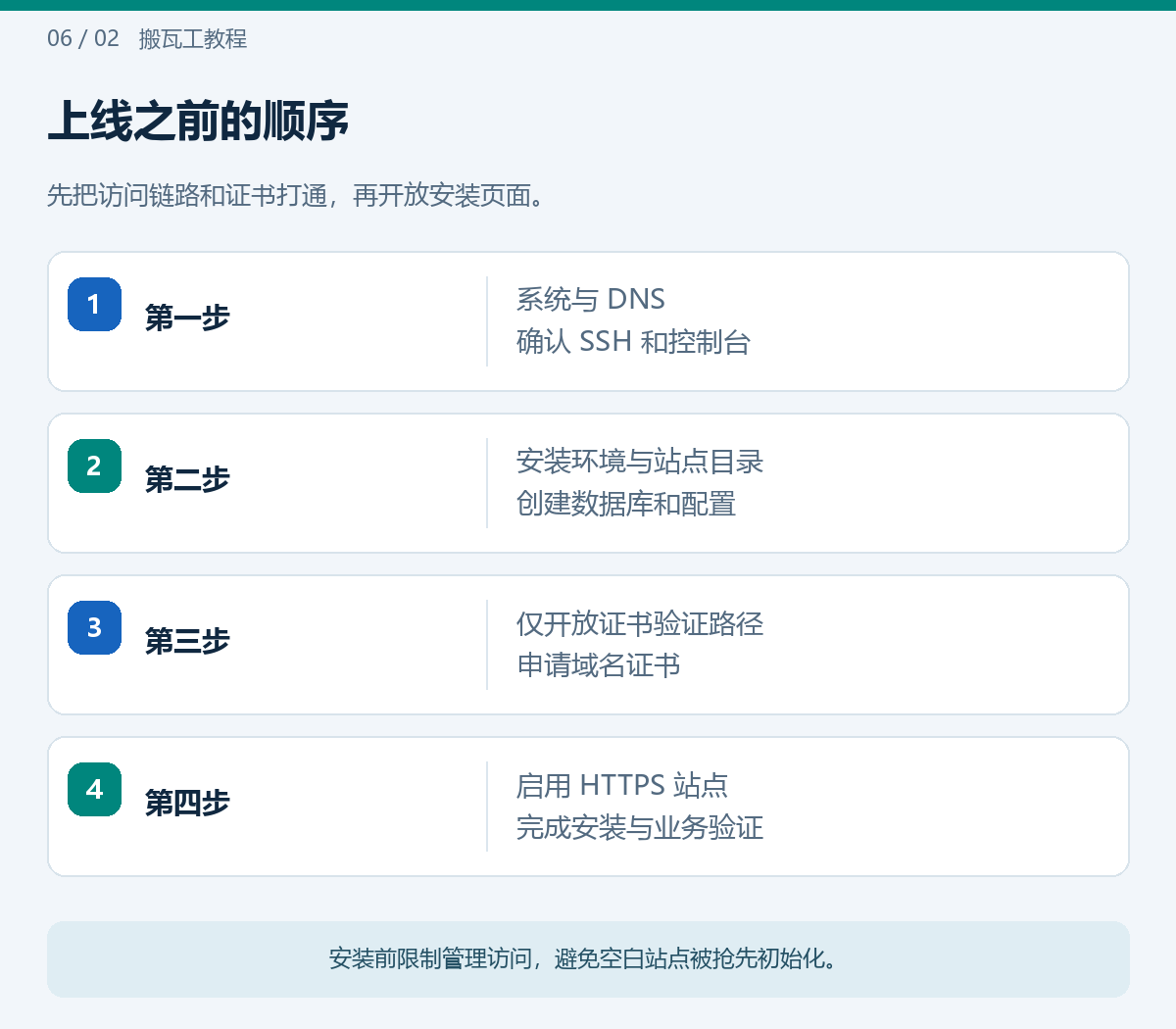Click the green number 4 step badge

pyautogui.click(x=94, y=789)
